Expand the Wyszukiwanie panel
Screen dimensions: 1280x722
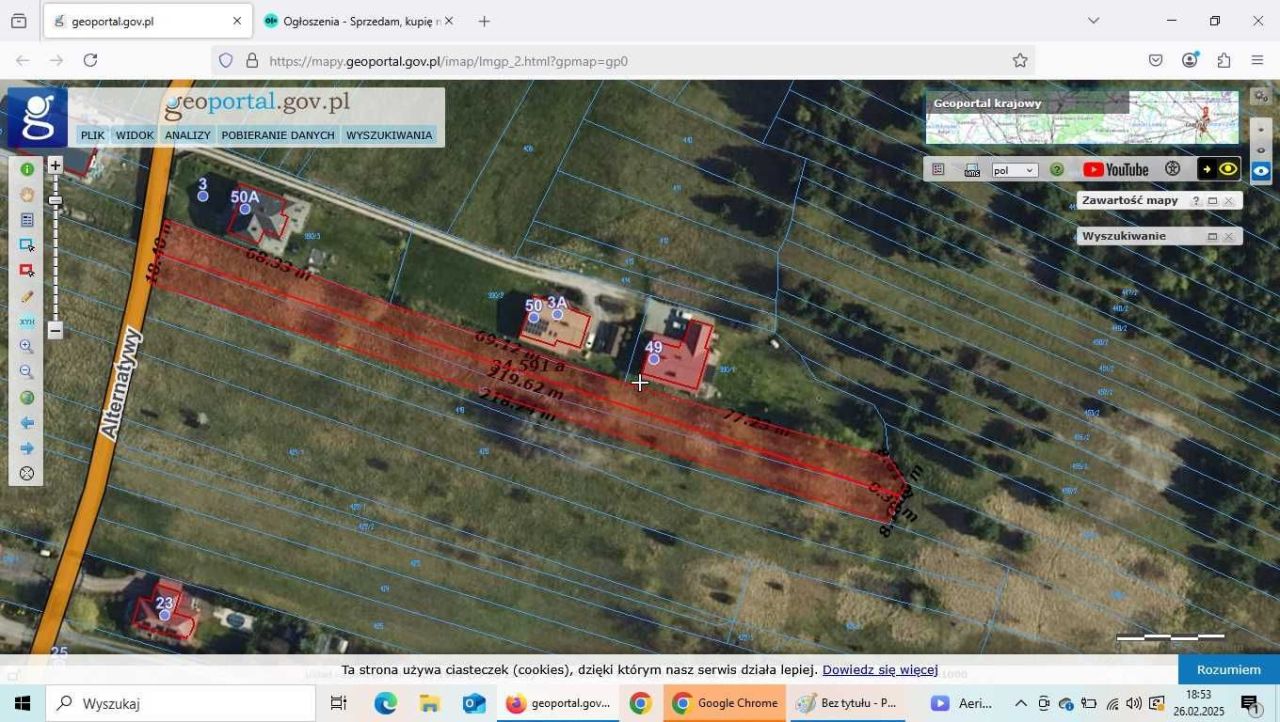click(x=1212, y=237)
